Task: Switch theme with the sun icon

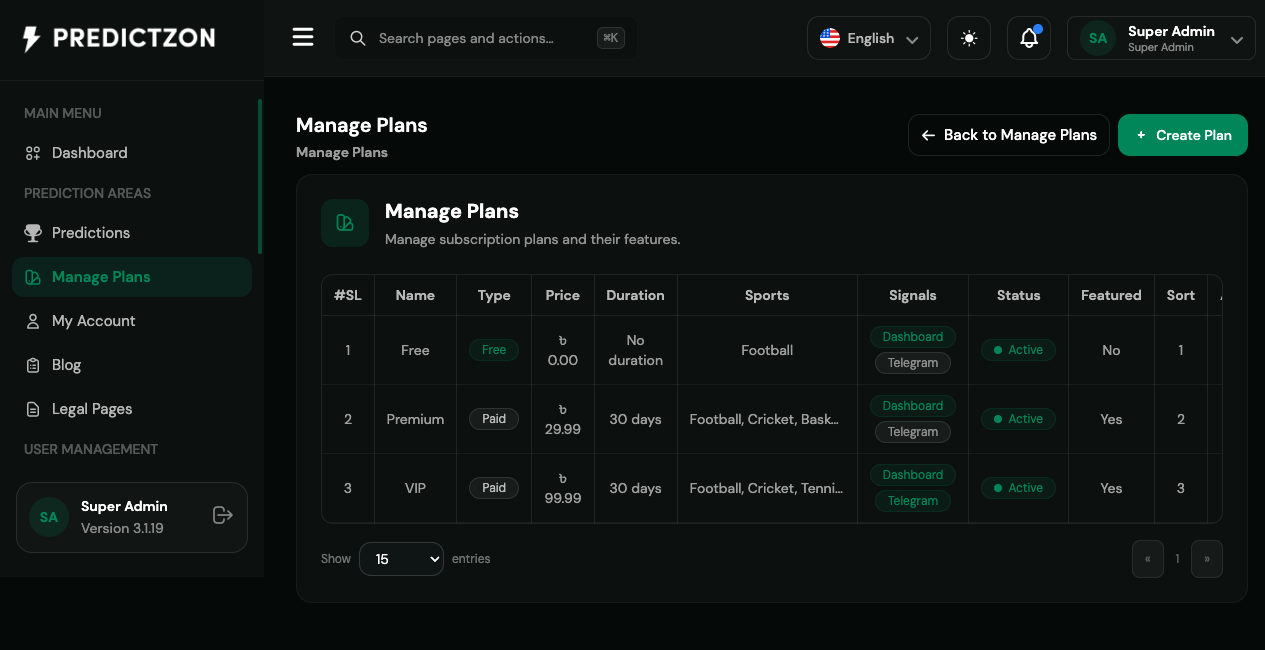Action: 969,38
